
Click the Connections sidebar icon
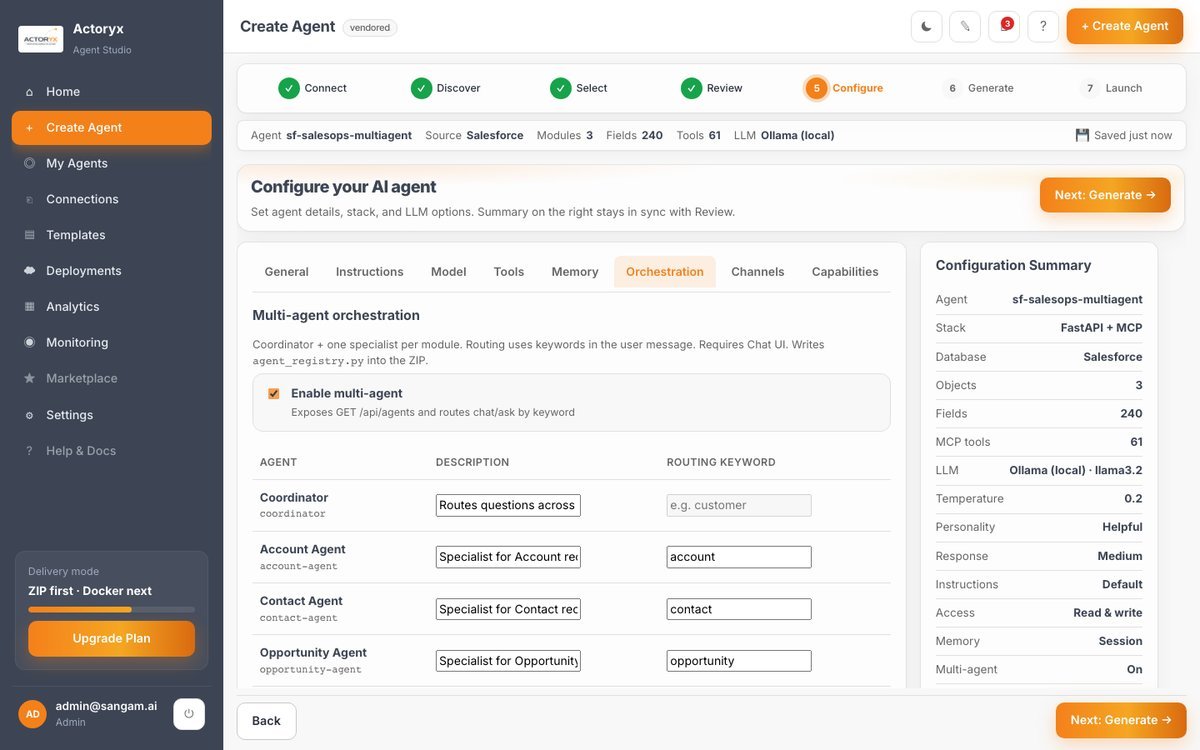click(x=29, y=199)
